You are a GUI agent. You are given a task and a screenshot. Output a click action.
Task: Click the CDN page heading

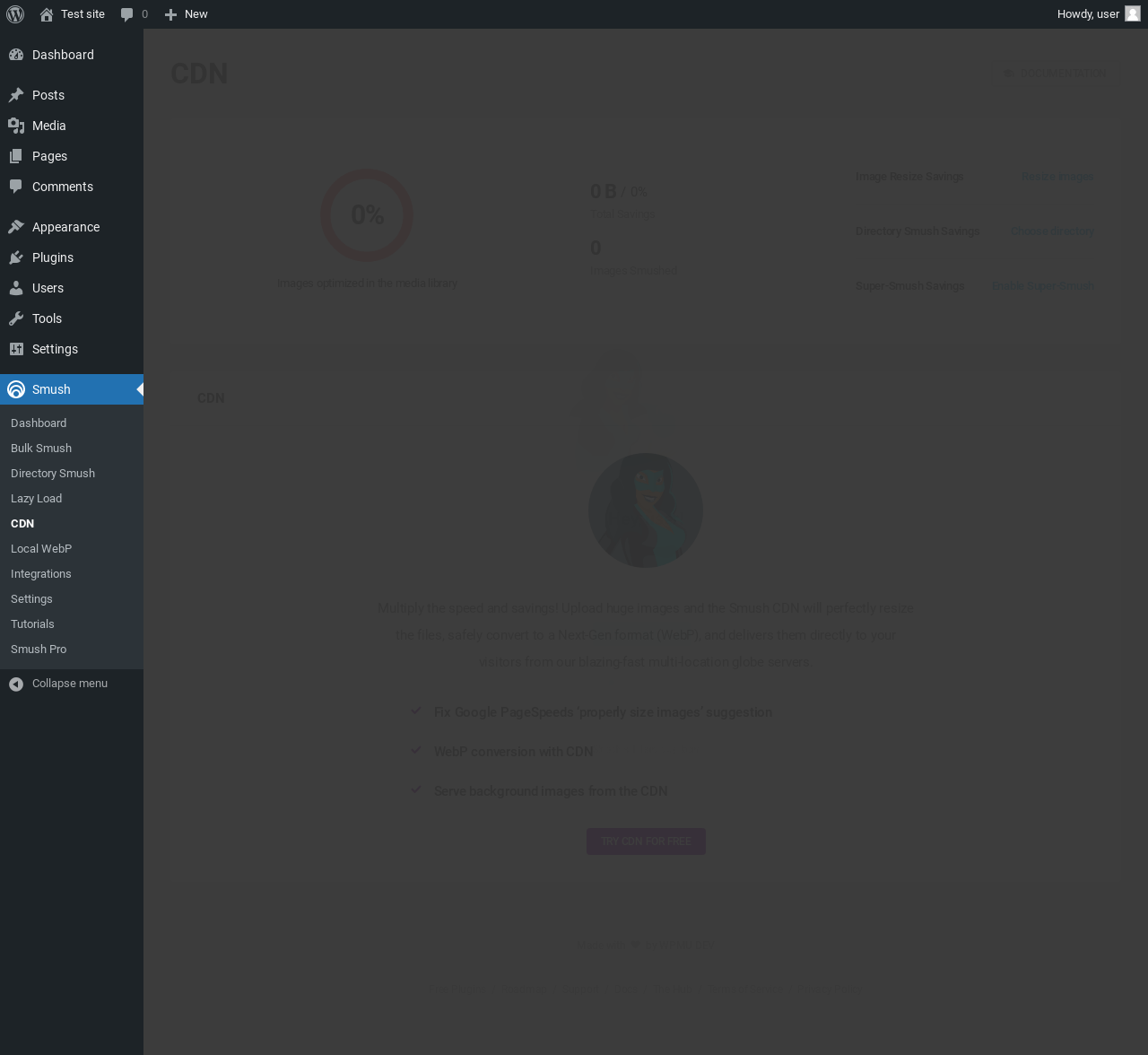[199, 74]
